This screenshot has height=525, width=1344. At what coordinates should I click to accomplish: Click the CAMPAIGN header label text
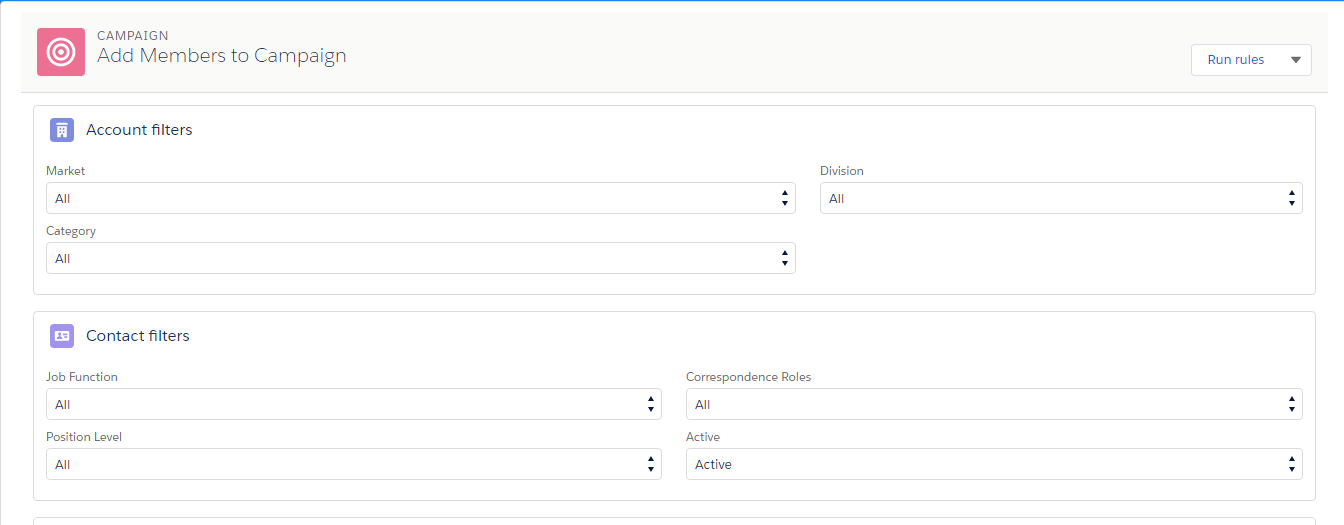click(133, 36)
